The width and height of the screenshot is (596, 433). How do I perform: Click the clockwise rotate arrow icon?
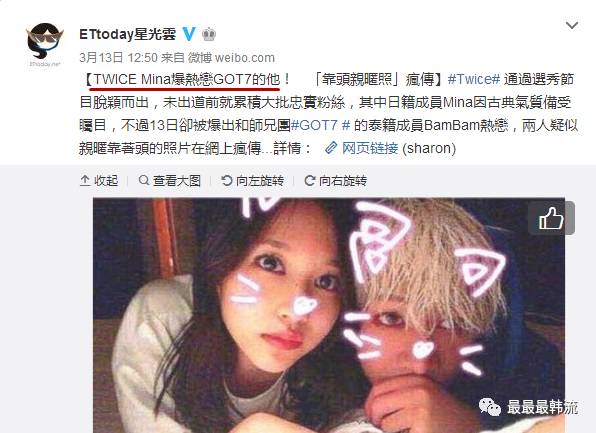[x=310, y=181]
